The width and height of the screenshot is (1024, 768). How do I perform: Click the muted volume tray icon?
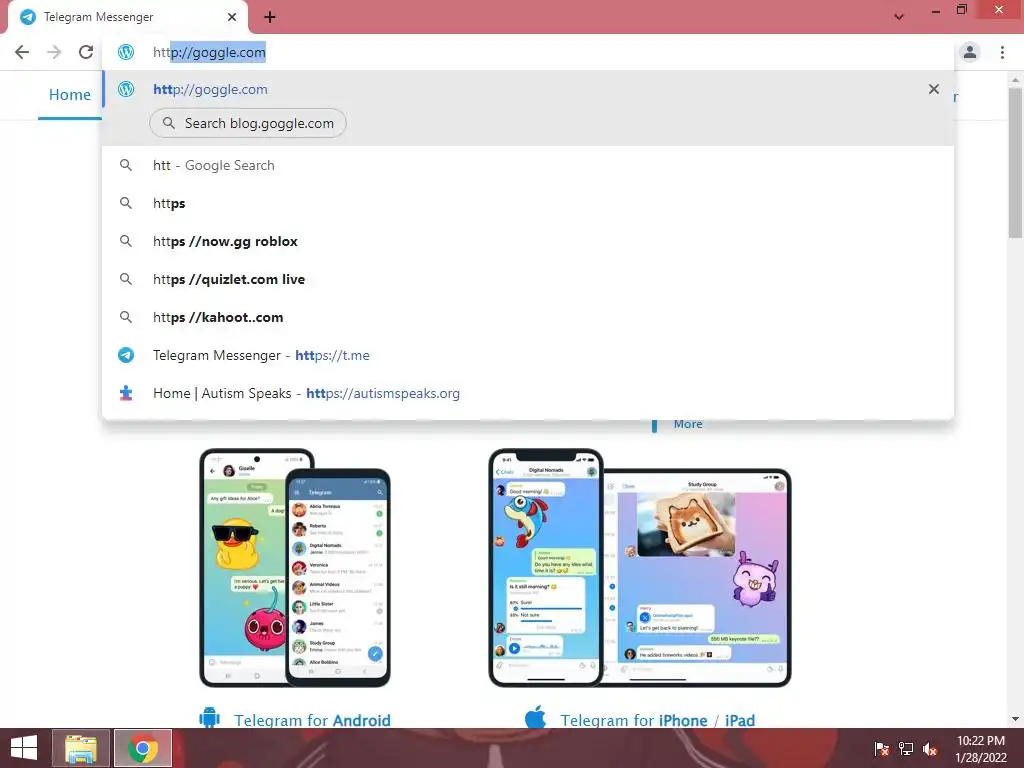[930, 748]
